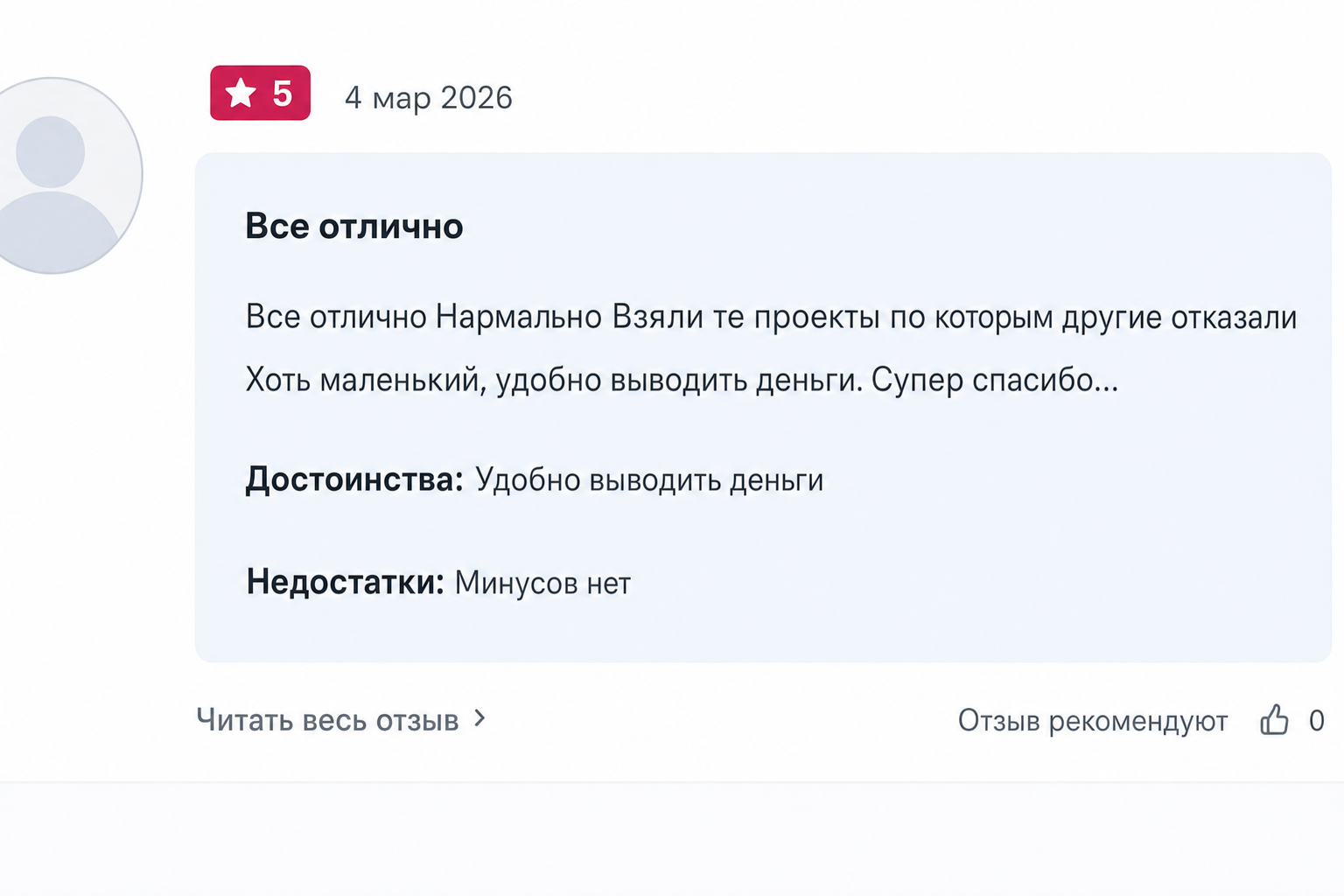Click the review title Все отлично

coord(353,226)
